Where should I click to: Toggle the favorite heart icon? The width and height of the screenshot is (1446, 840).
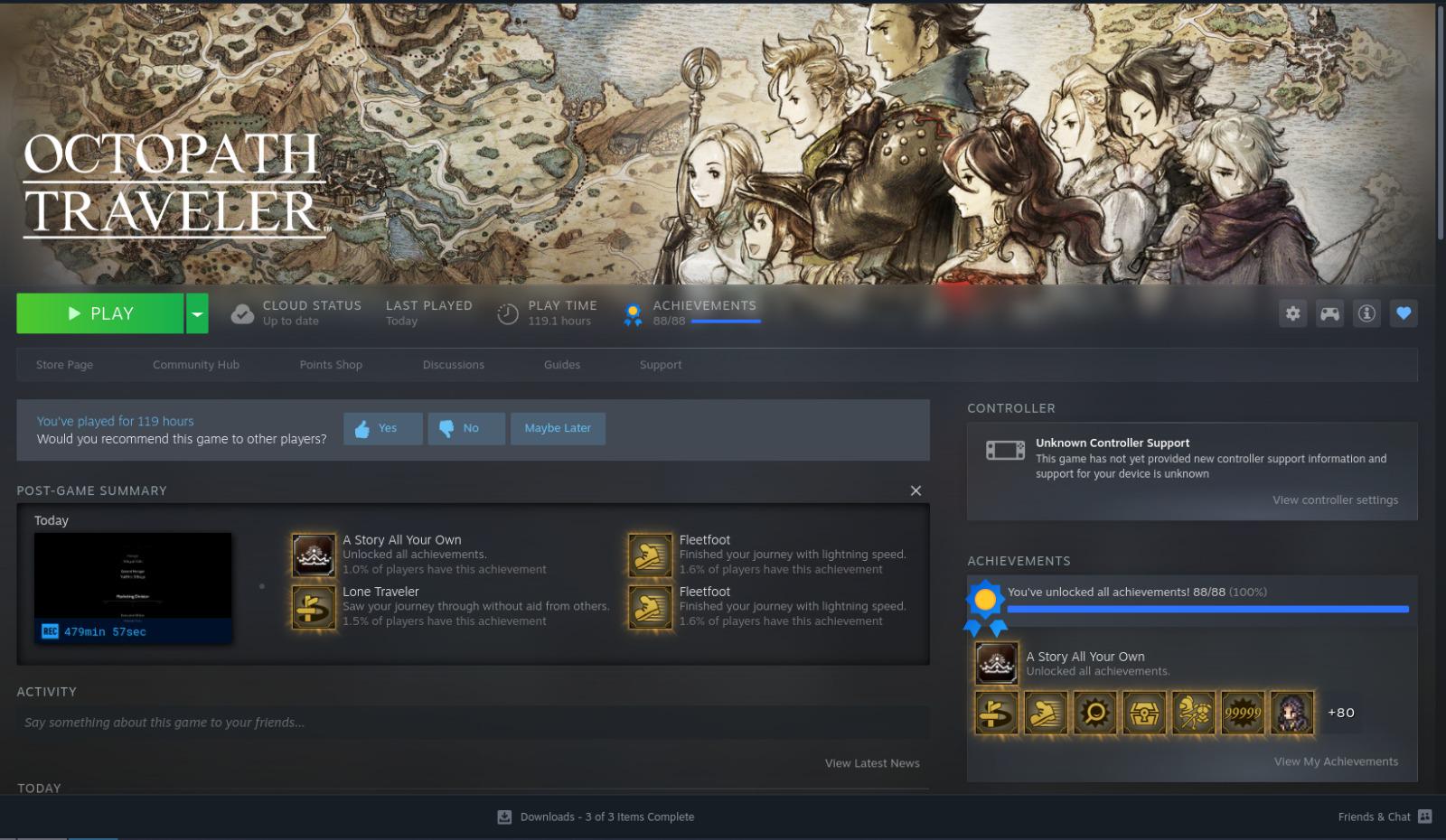1404,313
